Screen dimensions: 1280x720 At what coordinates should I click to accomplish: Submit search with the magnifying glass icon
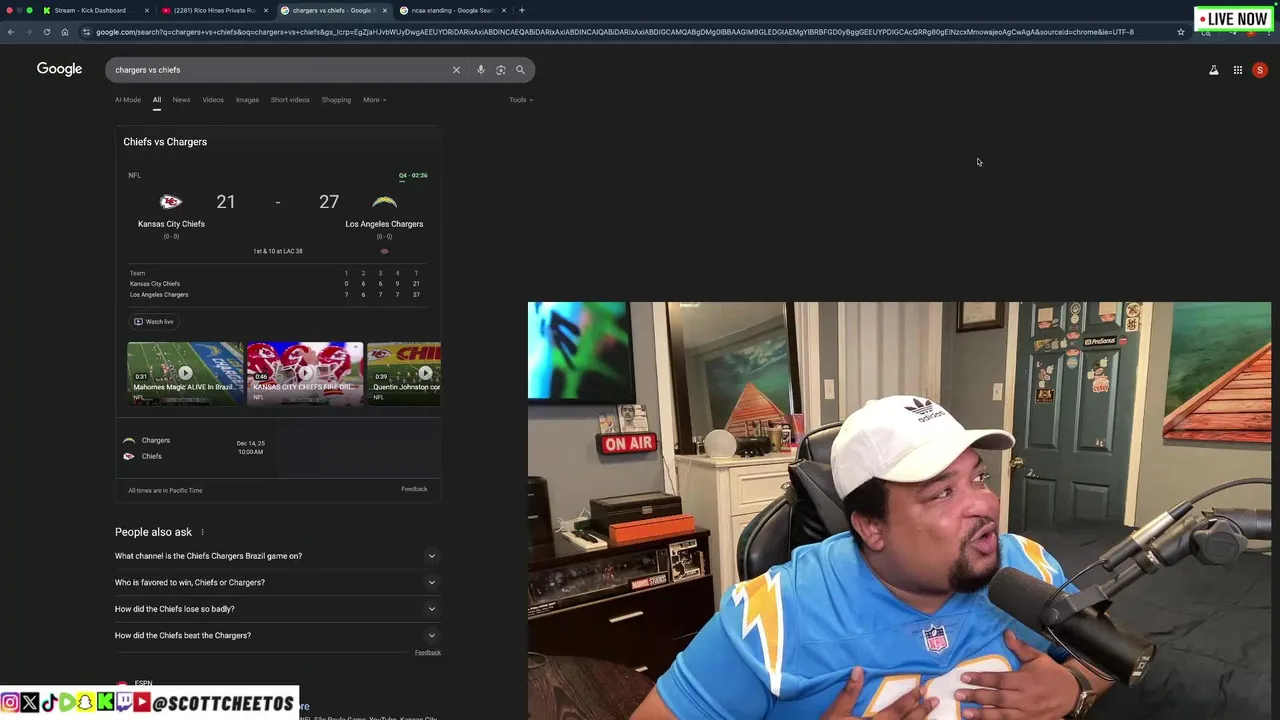click(x=520, y=70)
